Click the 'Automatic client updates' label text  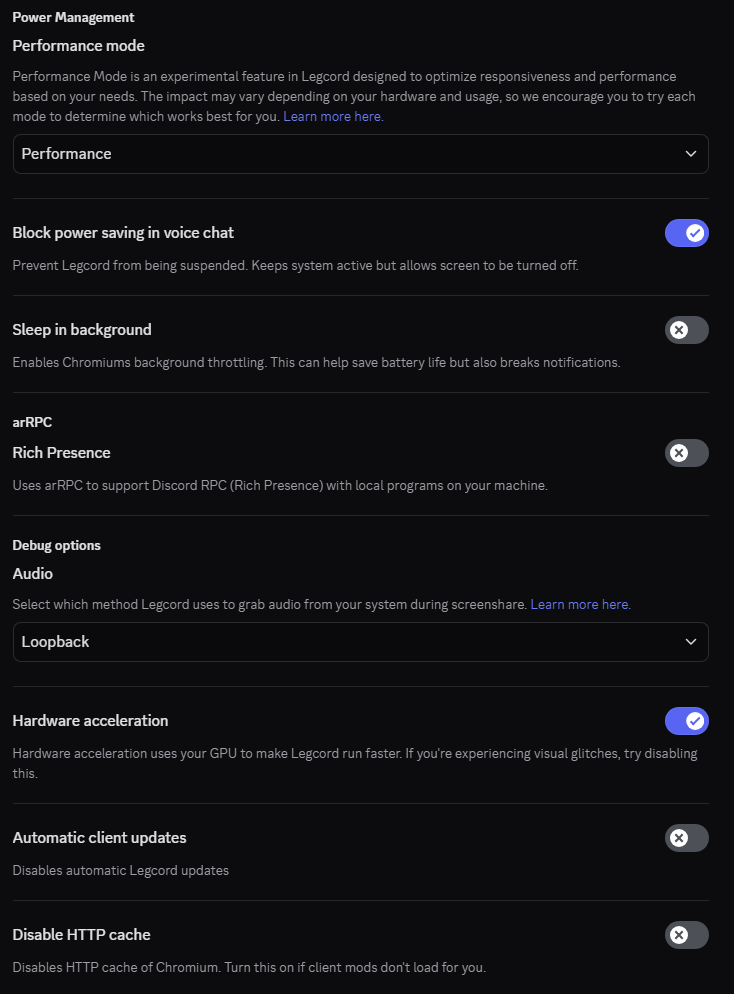click(100, 838)
